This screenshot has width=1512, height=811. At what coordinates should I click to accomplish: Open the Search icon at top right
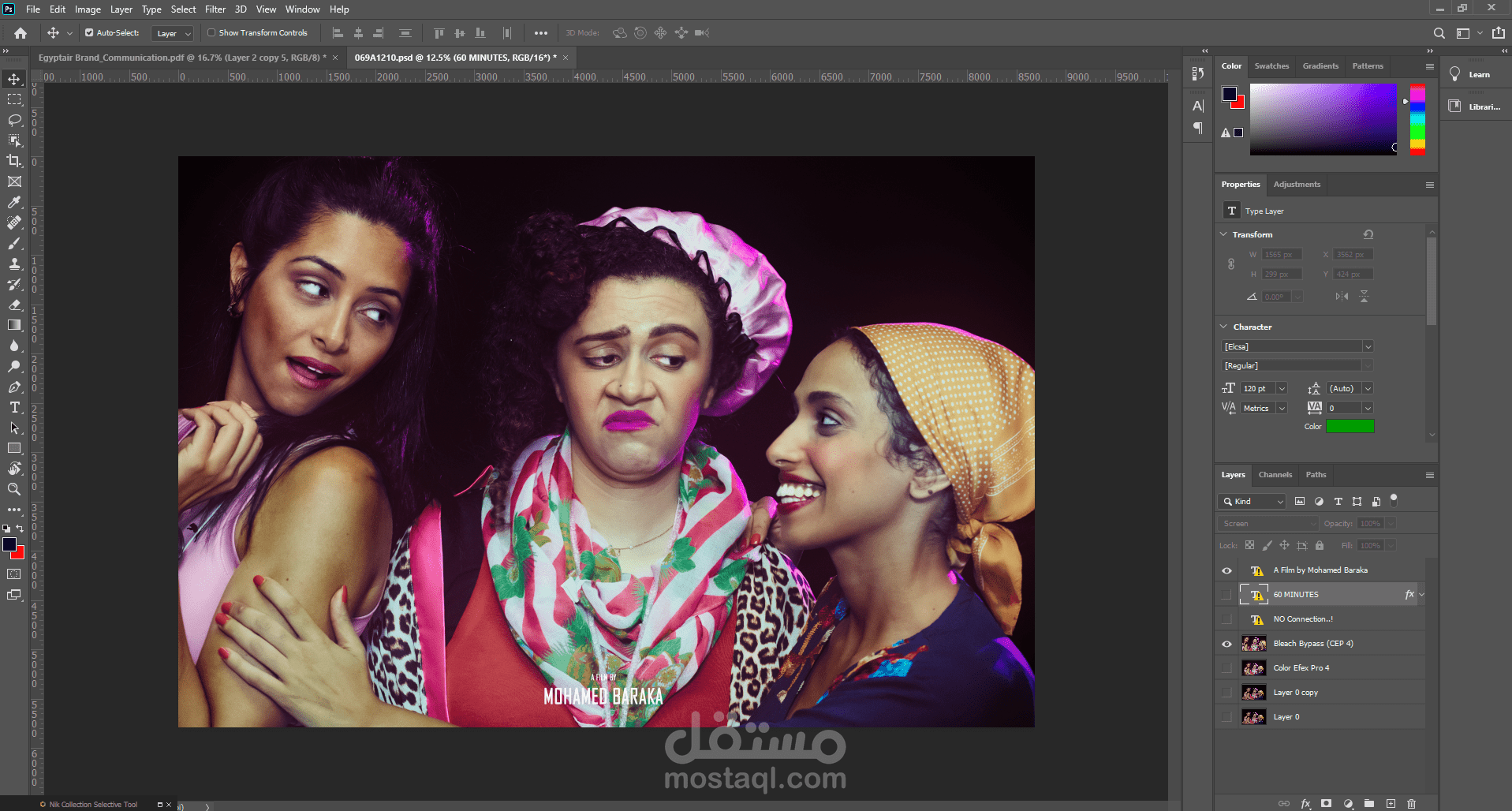pos(1439,33)
